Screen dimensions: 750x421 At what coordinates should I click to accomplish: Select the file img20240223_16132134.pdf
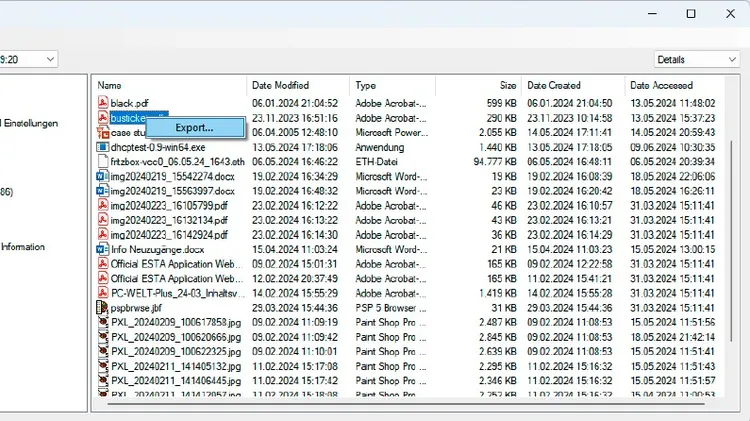point(169,220)
